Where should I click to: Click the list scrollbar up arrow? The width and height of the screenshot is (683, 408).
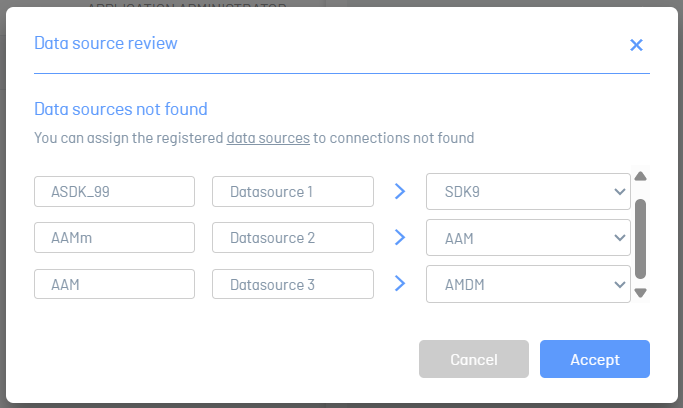[640, 176]
